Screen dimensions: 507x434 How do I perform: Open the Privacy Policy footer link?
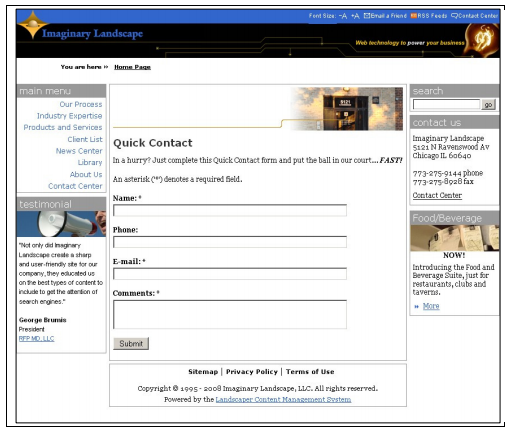(x=252, y=372)
